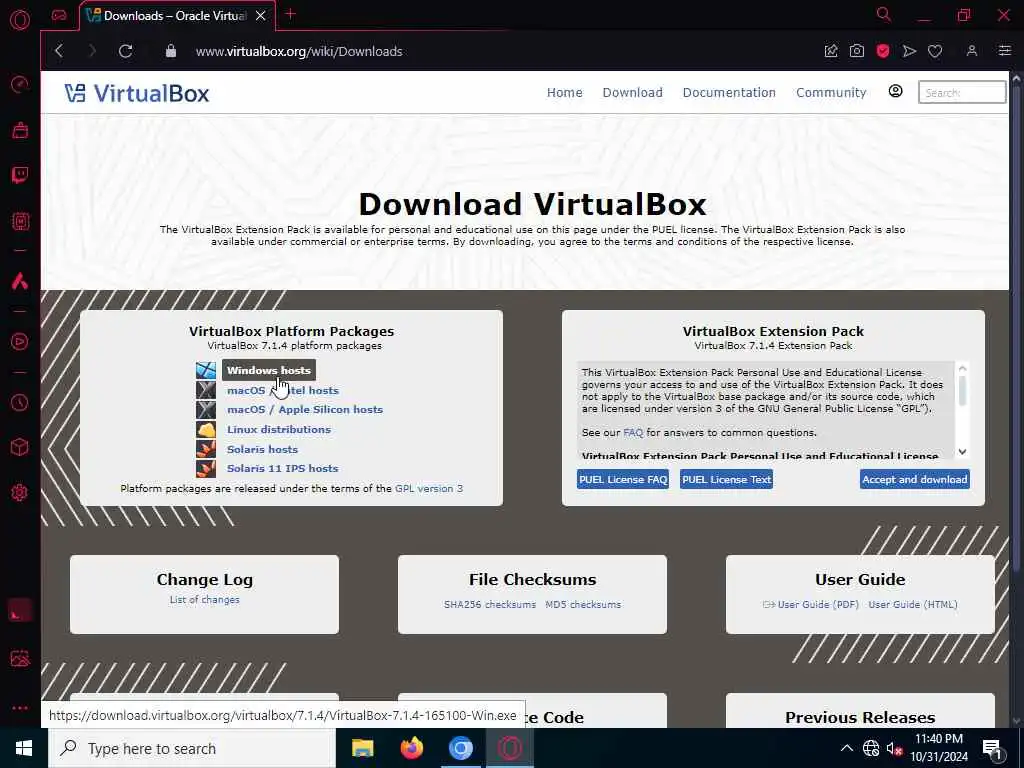Image resolution: width=1024 pixels, height=768 pixels.
Task: Click the VirtualBox logo
Action: [x=136, y=93]
